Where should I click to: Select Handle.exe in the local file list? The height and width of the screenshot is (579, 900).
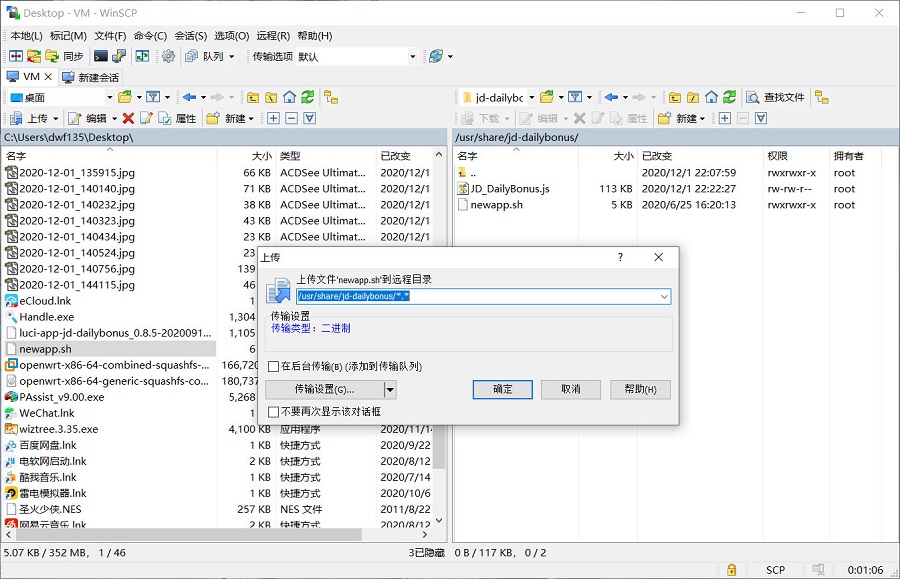tap(46, 317)
